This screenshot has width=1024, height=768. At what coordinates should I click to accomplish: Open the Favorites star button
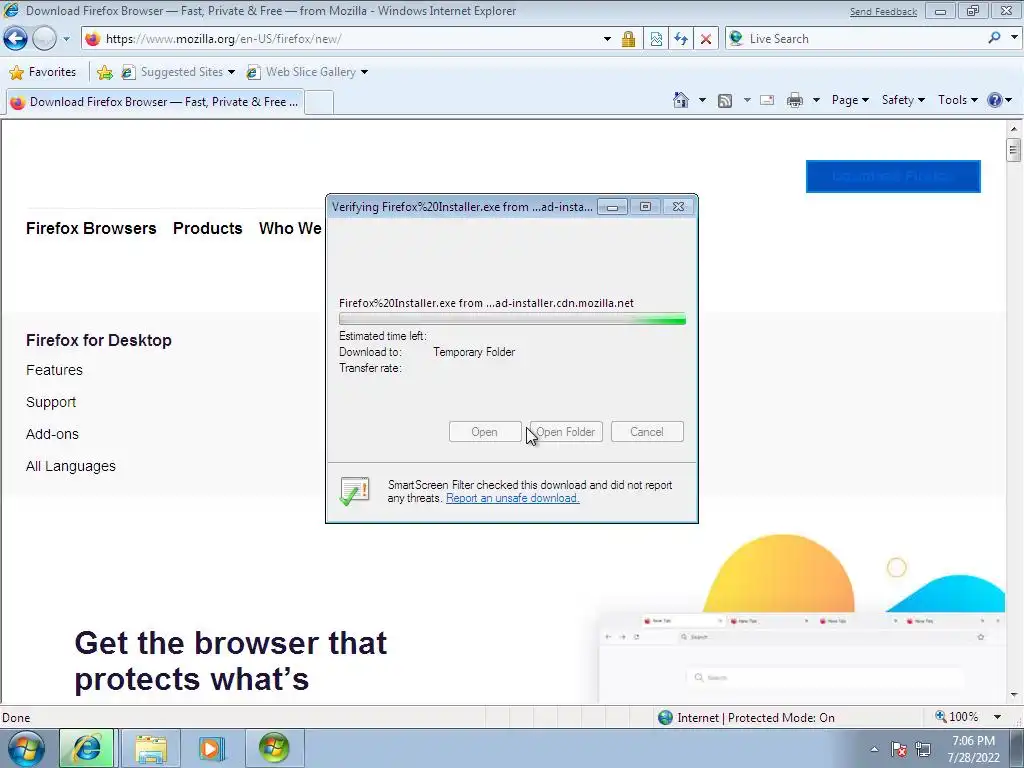(43, 72)
